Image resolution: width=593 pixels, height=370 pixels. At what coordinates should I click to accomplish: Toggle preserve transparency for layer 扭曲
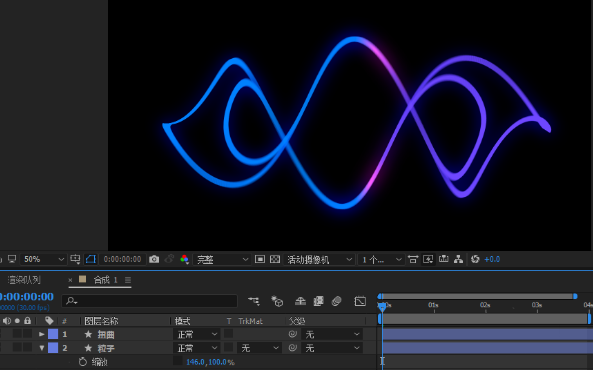(x=228, y=334)
